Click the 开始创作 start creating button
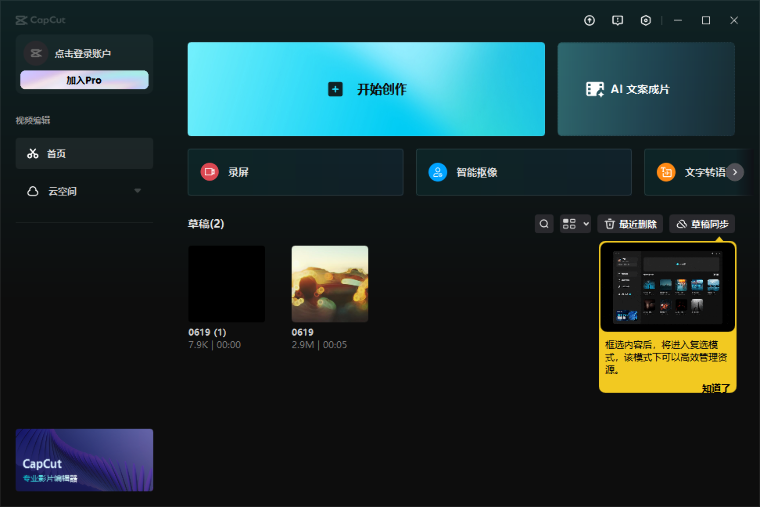The image size is (760, 507). tap(366, 89)
